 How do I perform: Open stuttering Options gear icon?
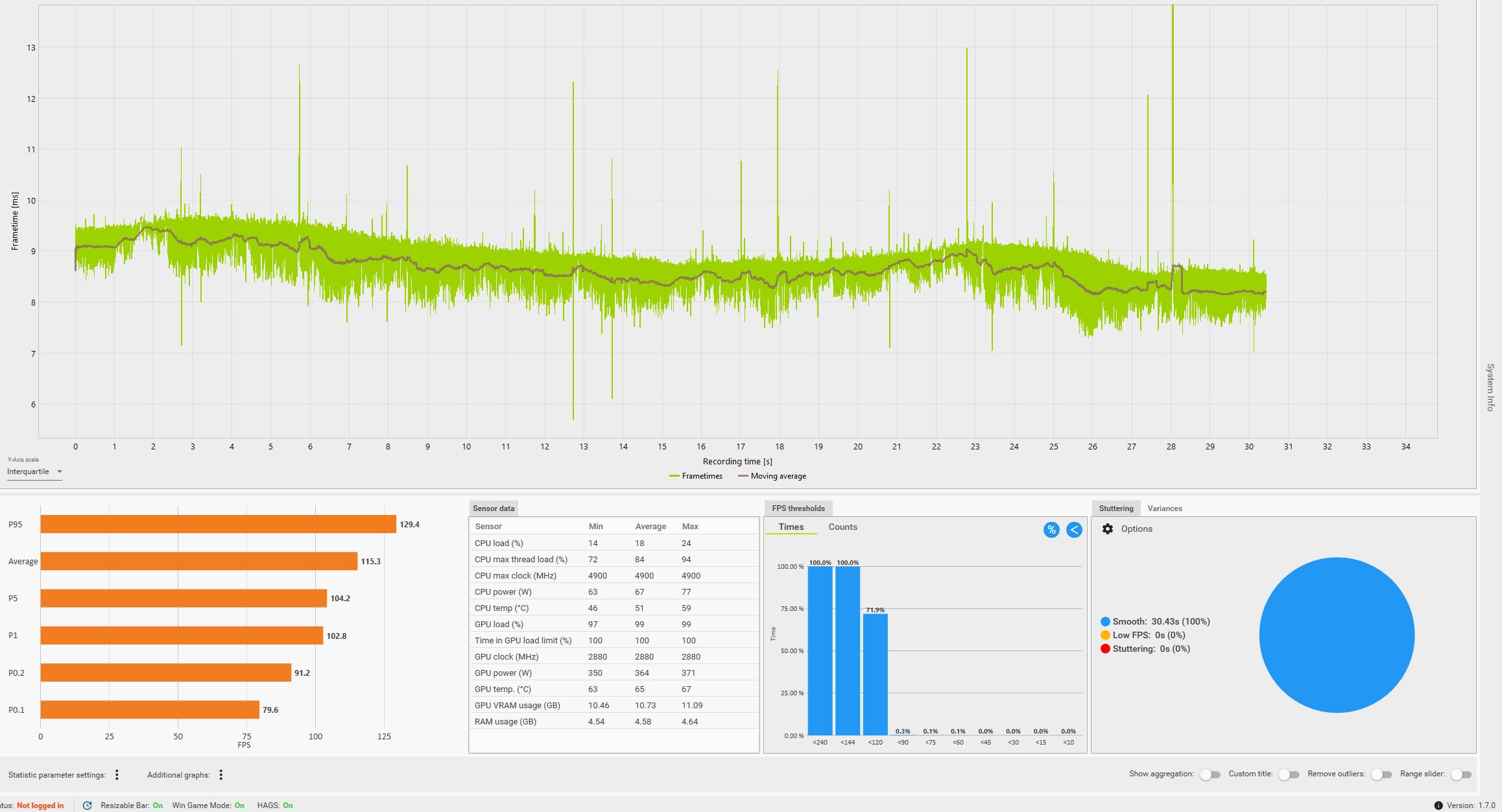[1108, 529]
